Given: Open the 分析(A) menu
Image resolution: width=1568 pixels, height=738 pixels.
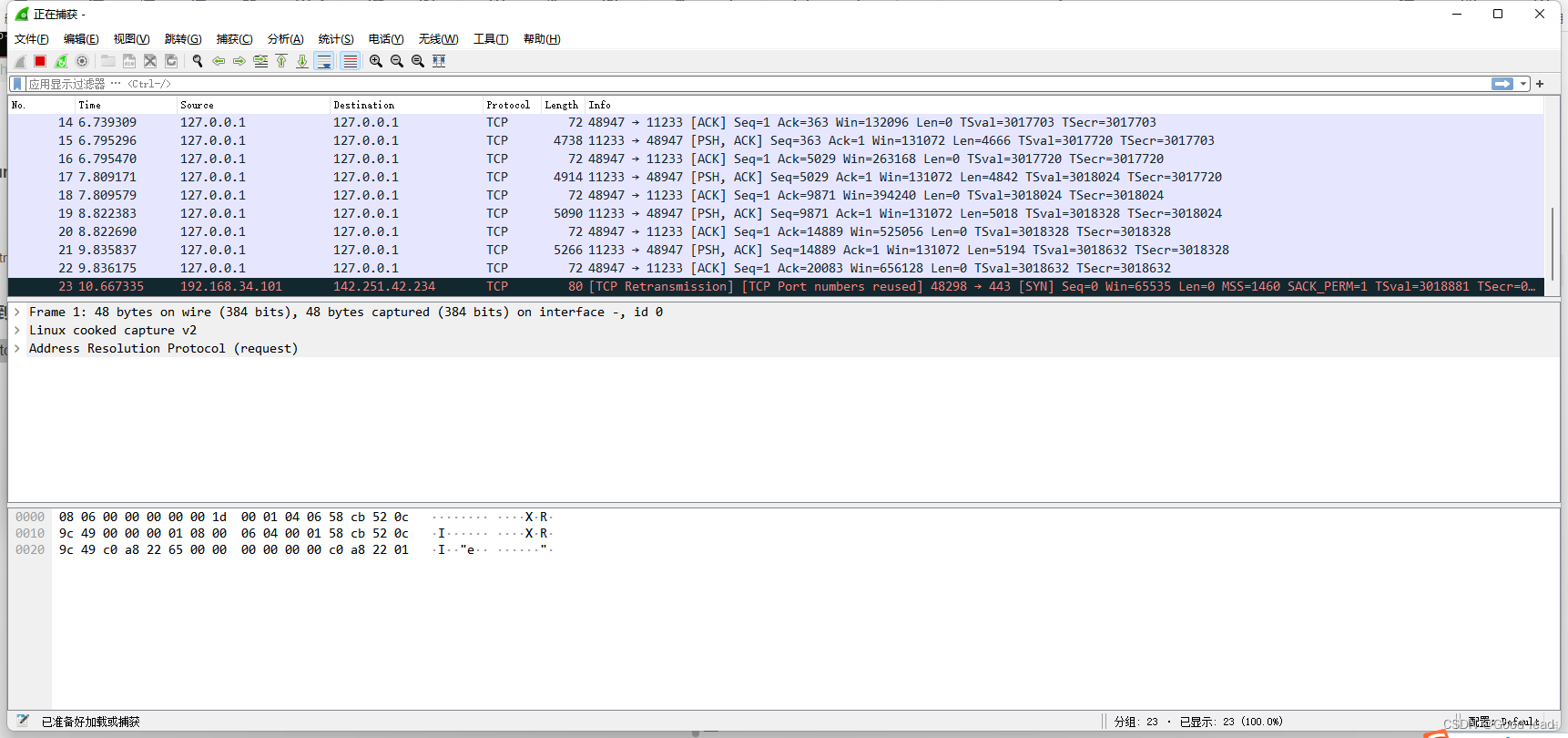Looking at the screenshot, I should coord(285,39).
